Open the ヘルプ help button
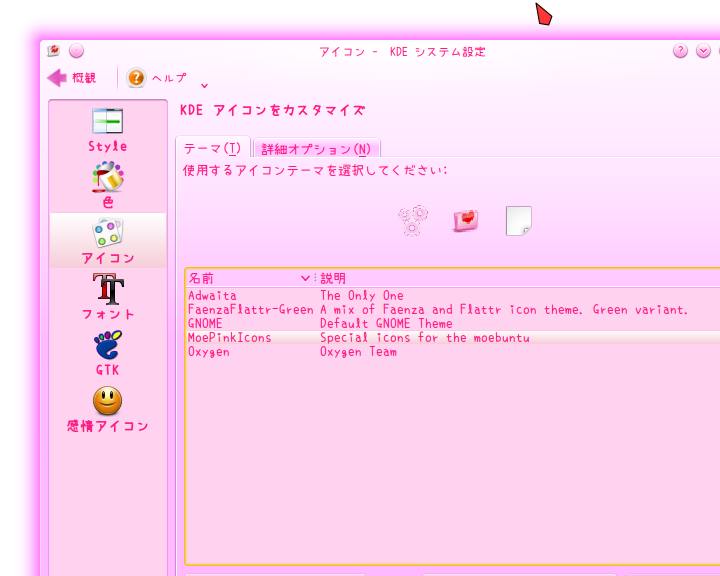This screenshot has height=576, width=720. pyautogui.click(x=157, y=78)
